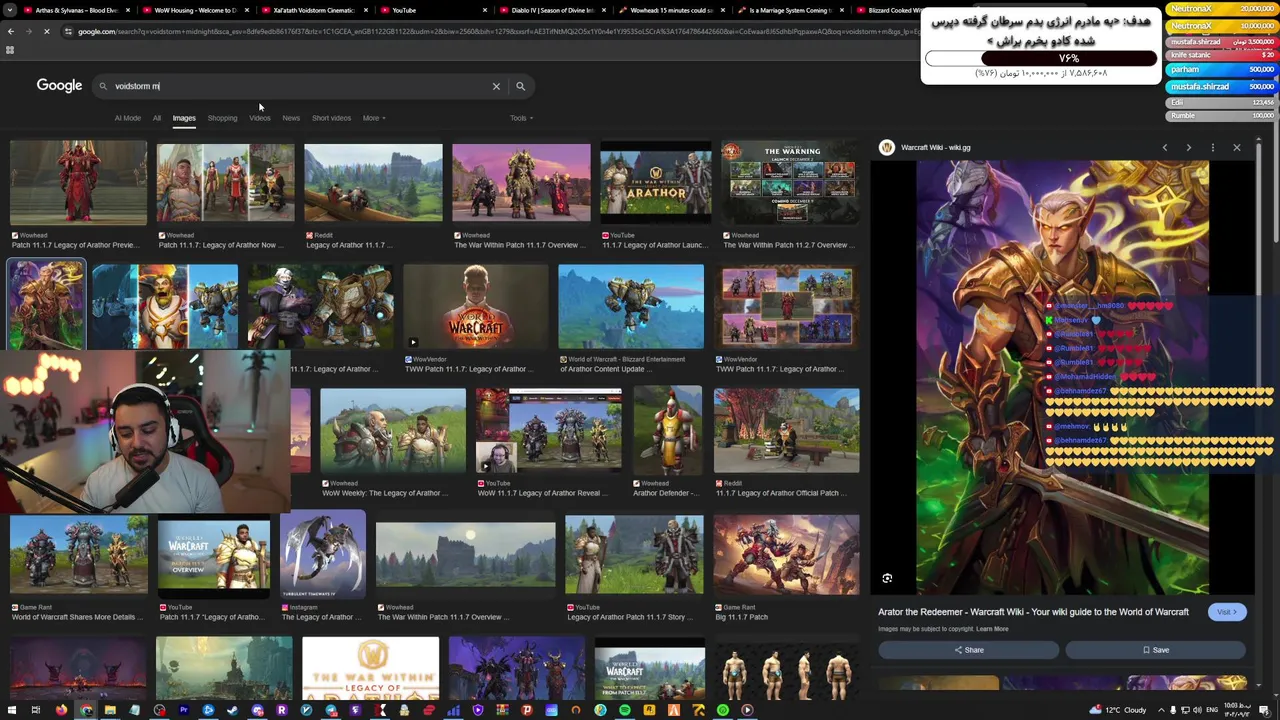Expand the Tools dropdown
Image resolution: width=1280 pixels, height=720 pixels.
[x=521, y=118]
